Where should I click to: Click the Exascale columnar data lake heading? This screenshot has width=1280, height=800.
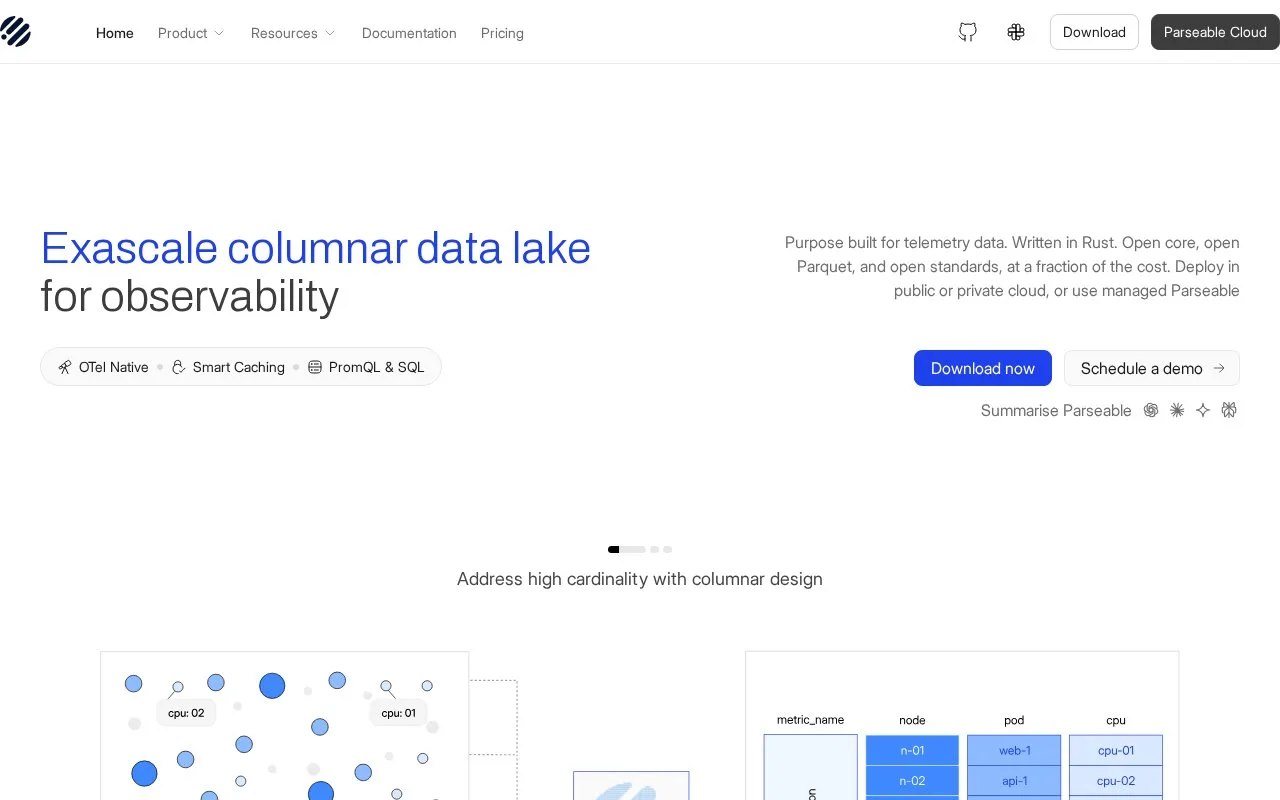point(316,248)
